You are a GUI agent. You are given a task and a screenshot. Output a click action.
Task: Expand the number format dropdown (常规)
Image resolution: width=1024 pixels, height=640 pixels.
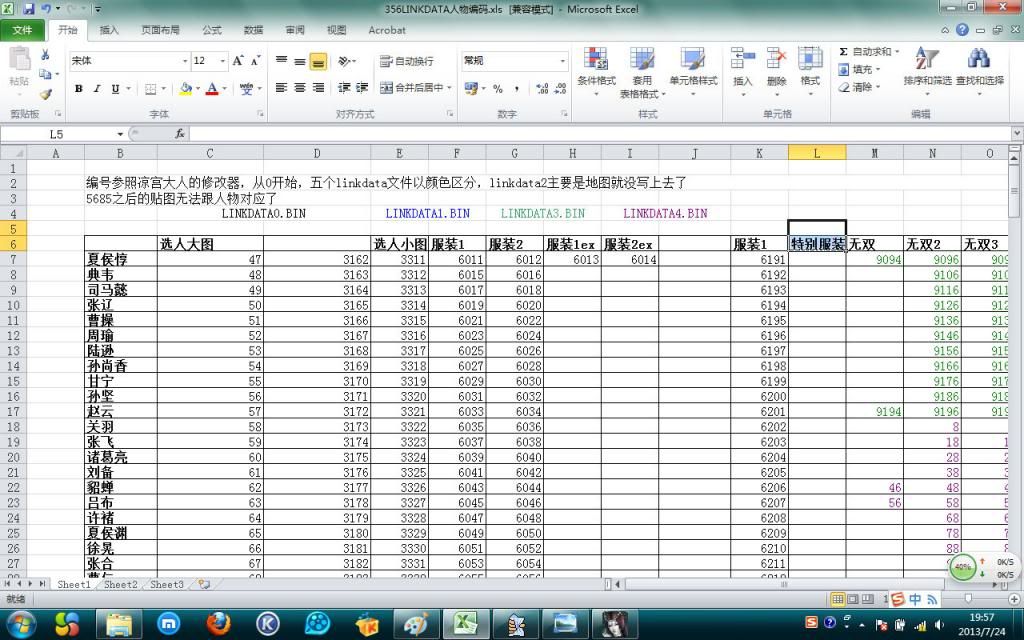563,61
